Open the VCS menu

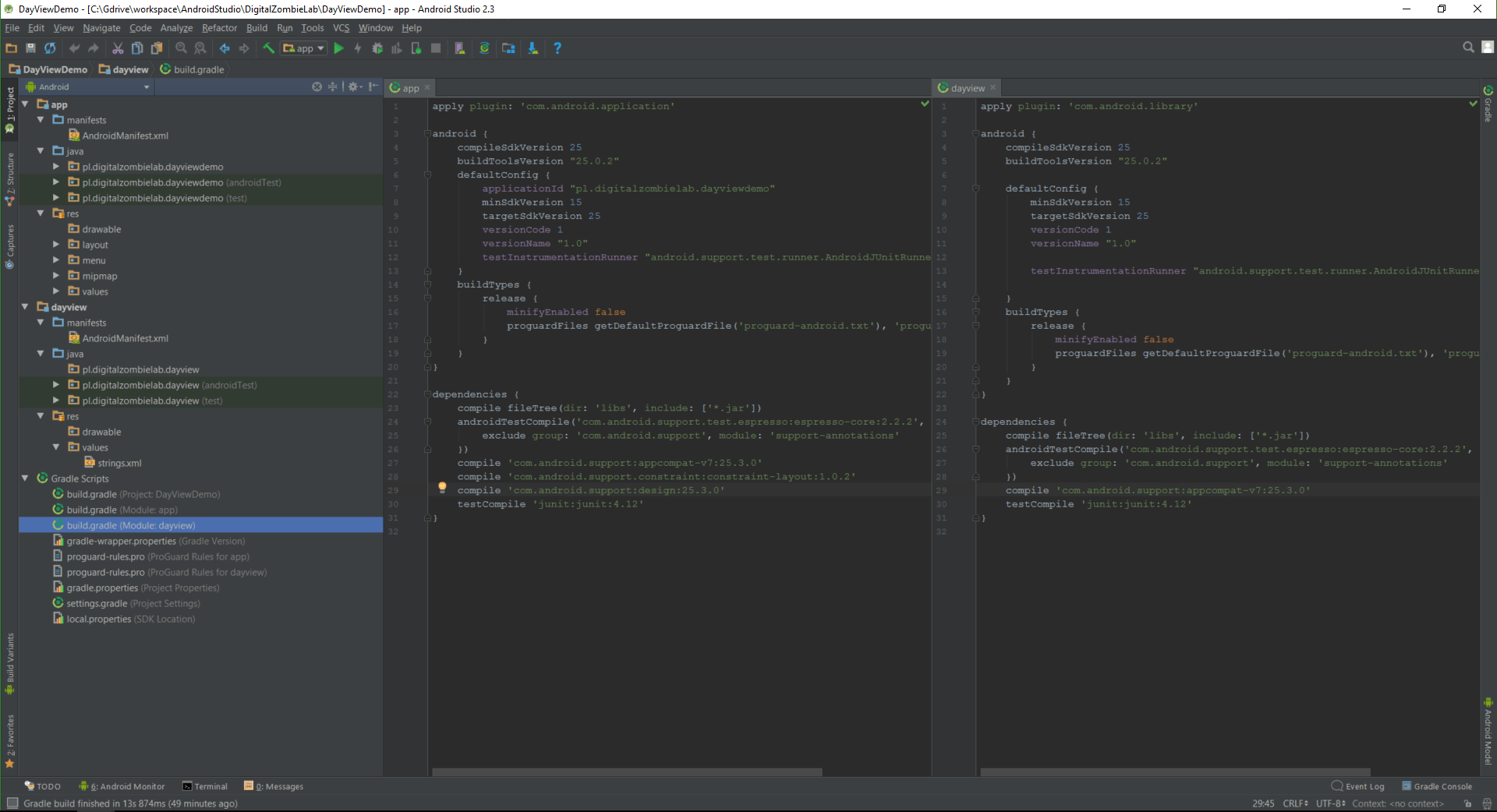point(342,28)
